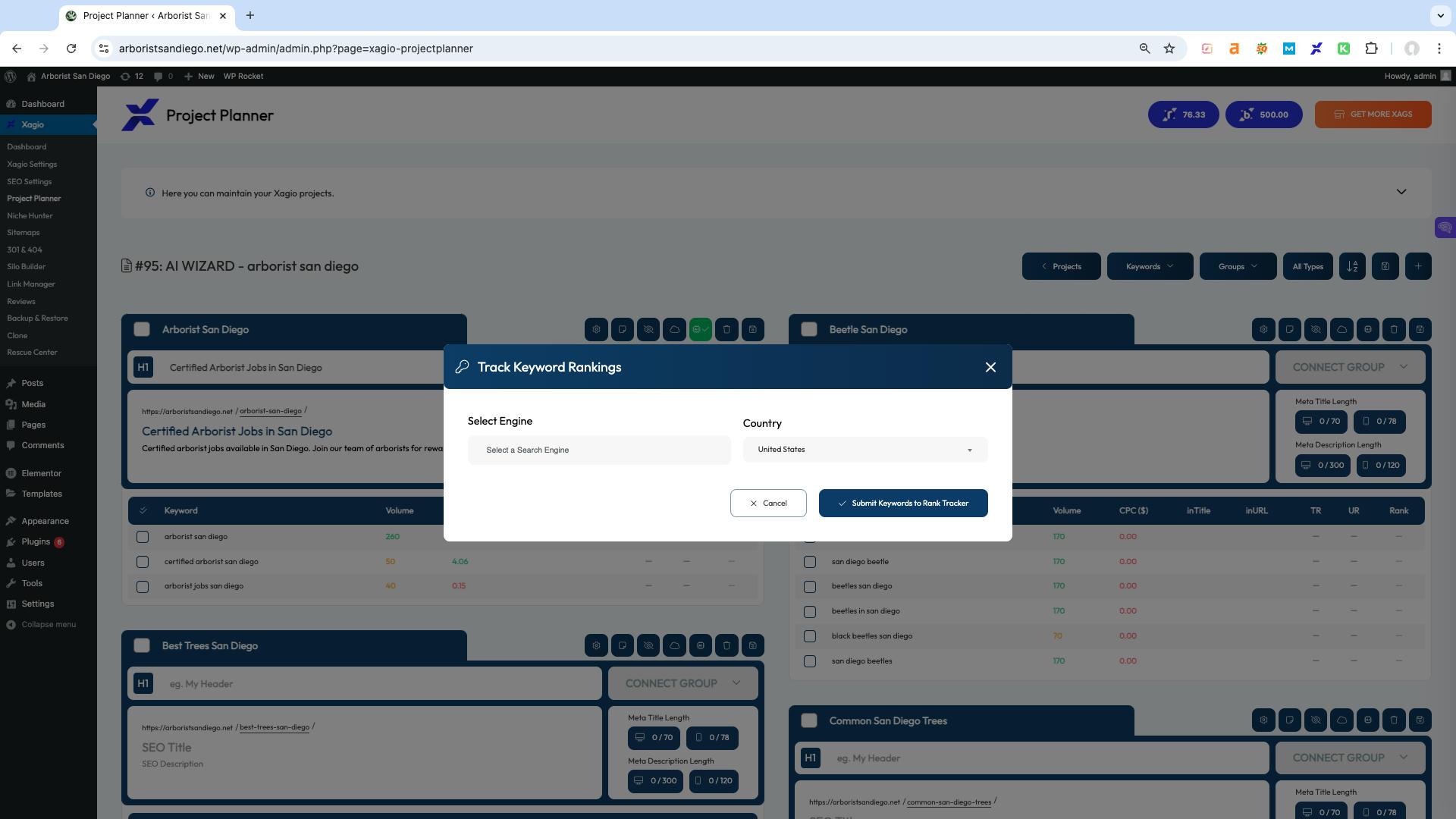Viewport: 1456px width, 819px height.
Task: Open notes icon for Arborist San Diego group
Action: 622,329
